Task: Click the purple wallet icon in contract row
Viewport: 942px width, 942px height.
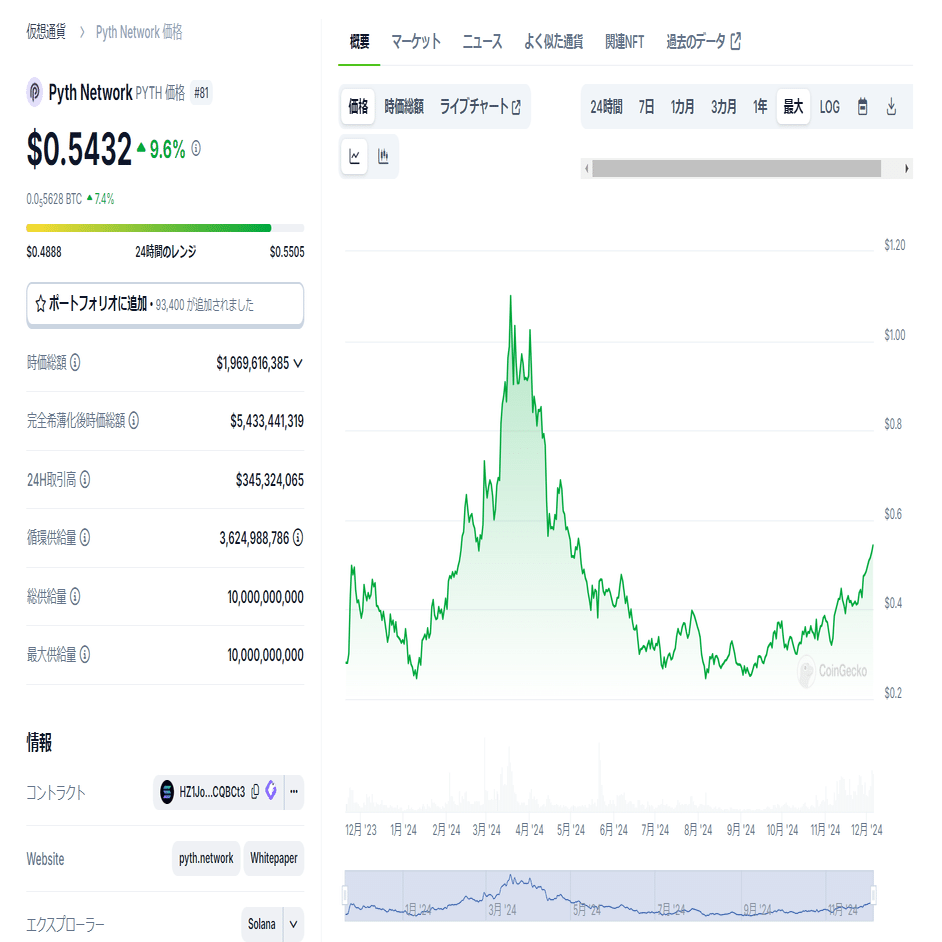Action: (271, 791)
